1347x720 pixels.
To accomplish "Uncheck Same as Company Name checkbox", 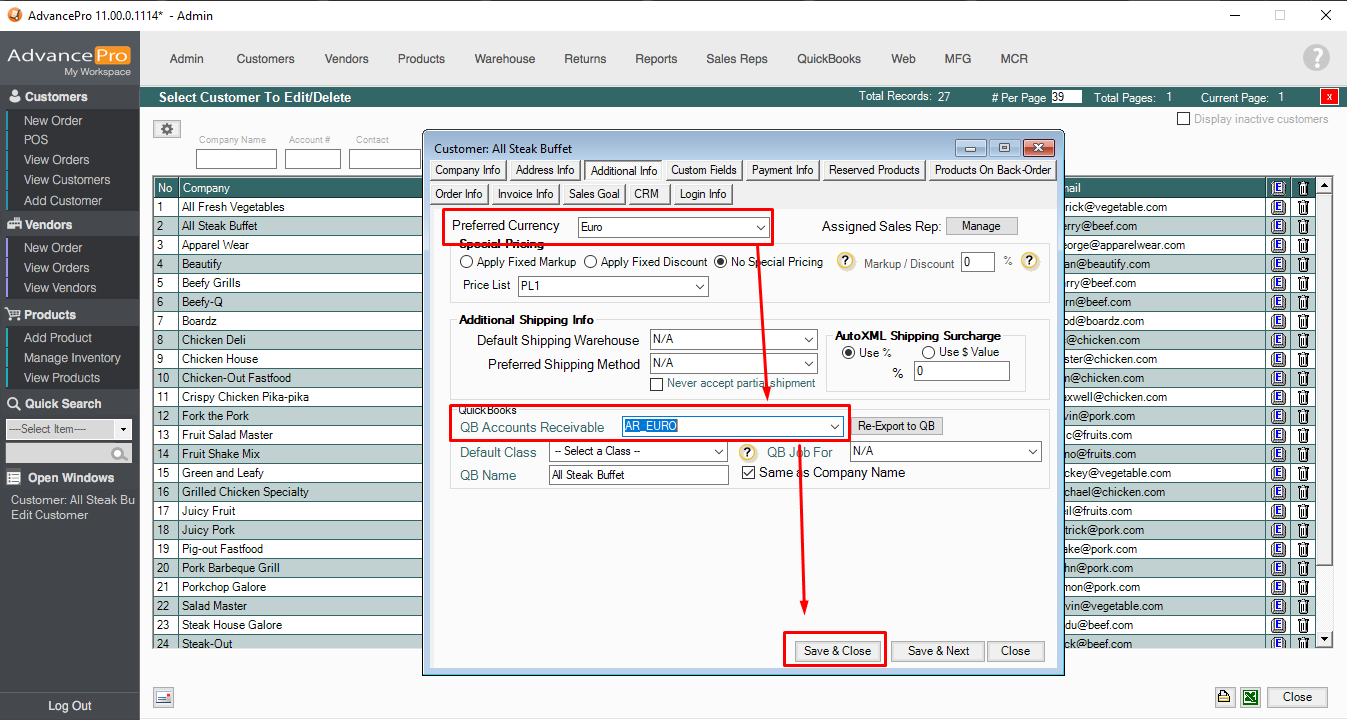I will [x=749, y=473].
